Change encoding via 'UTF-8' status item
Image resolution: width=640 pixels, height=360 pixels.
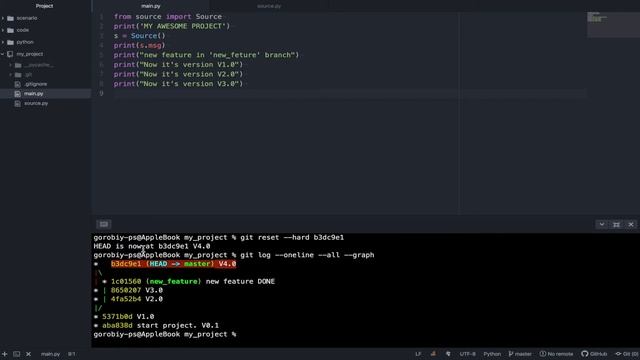[467, 354]
